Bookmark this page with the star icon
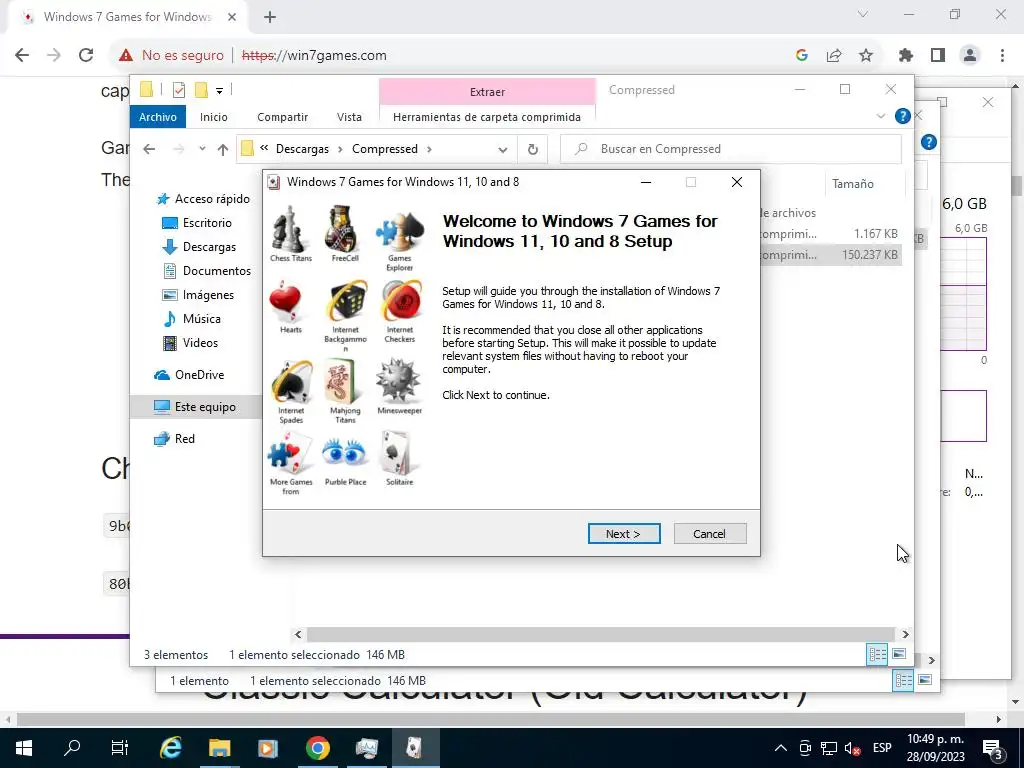The height and width of the screenshot is (768, 1024). coord(866,56)
